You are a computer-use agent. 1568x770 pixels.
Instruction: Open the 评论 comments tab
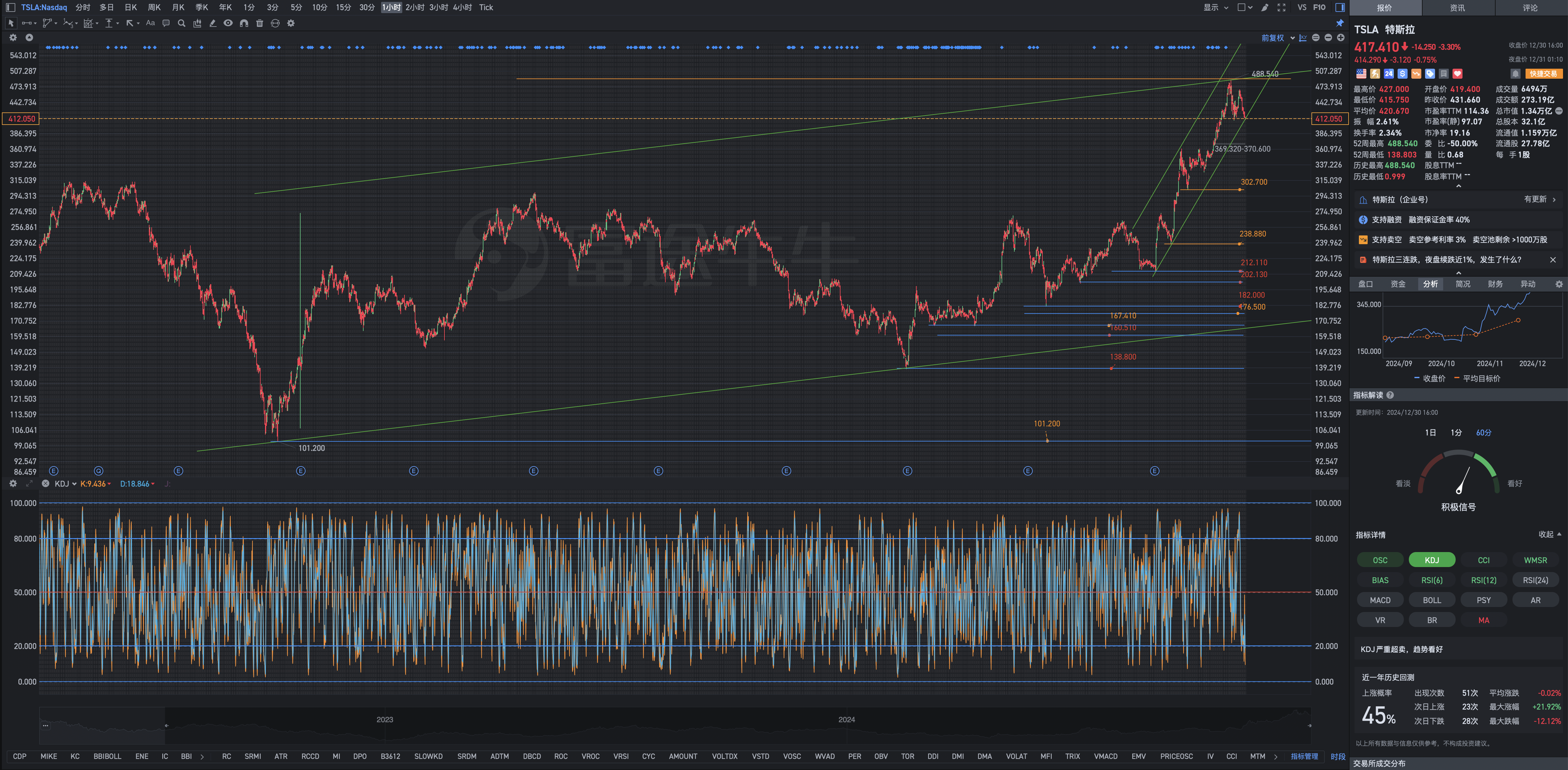(1530, 8)
